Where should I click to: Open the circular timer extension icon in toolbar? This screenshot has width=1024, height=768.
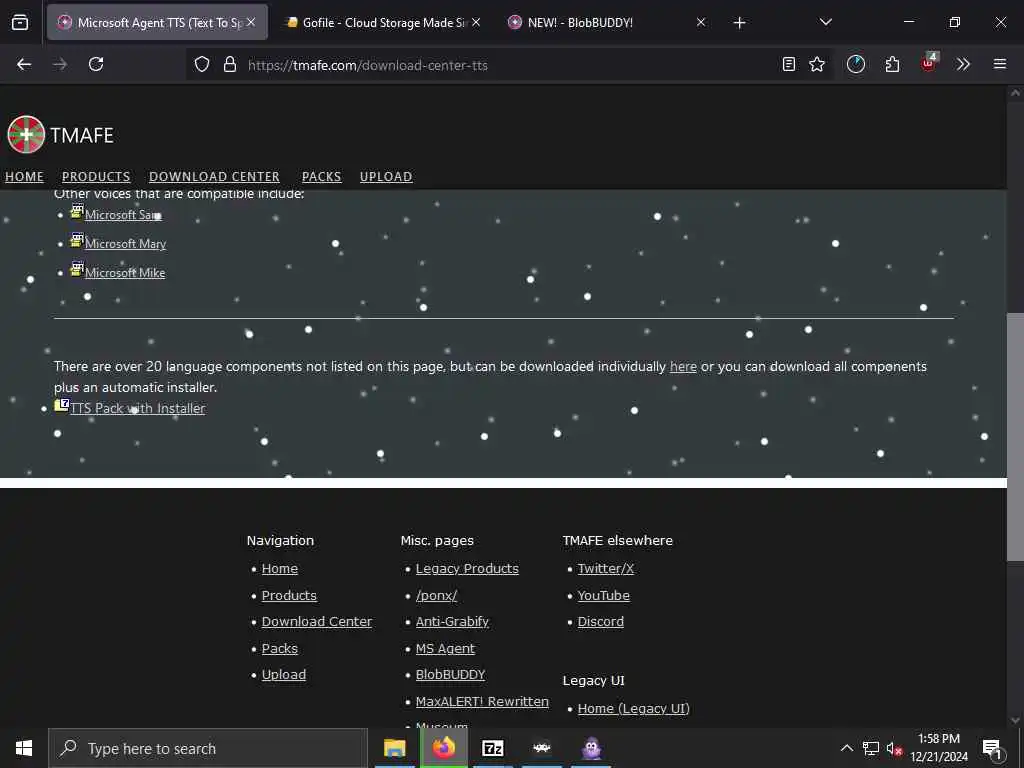(856, 64)
